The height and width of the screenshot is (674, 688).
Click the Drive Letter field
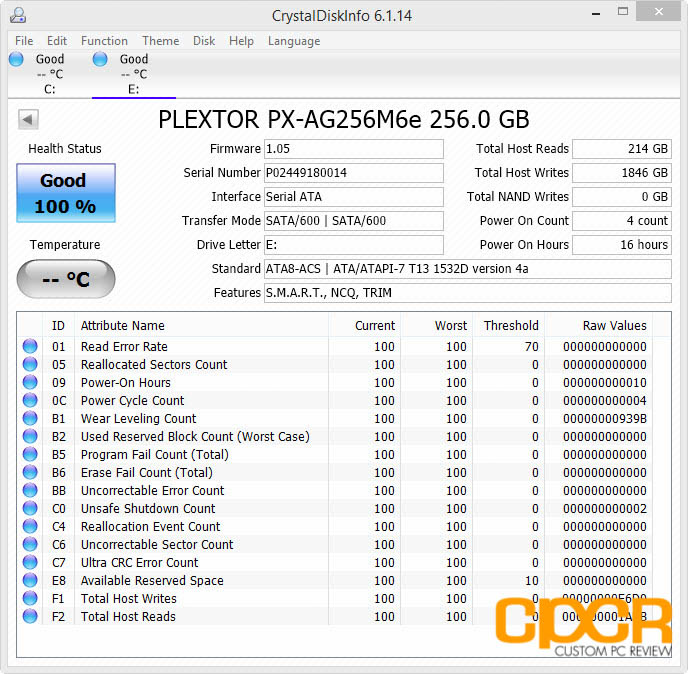click(354, 245)
